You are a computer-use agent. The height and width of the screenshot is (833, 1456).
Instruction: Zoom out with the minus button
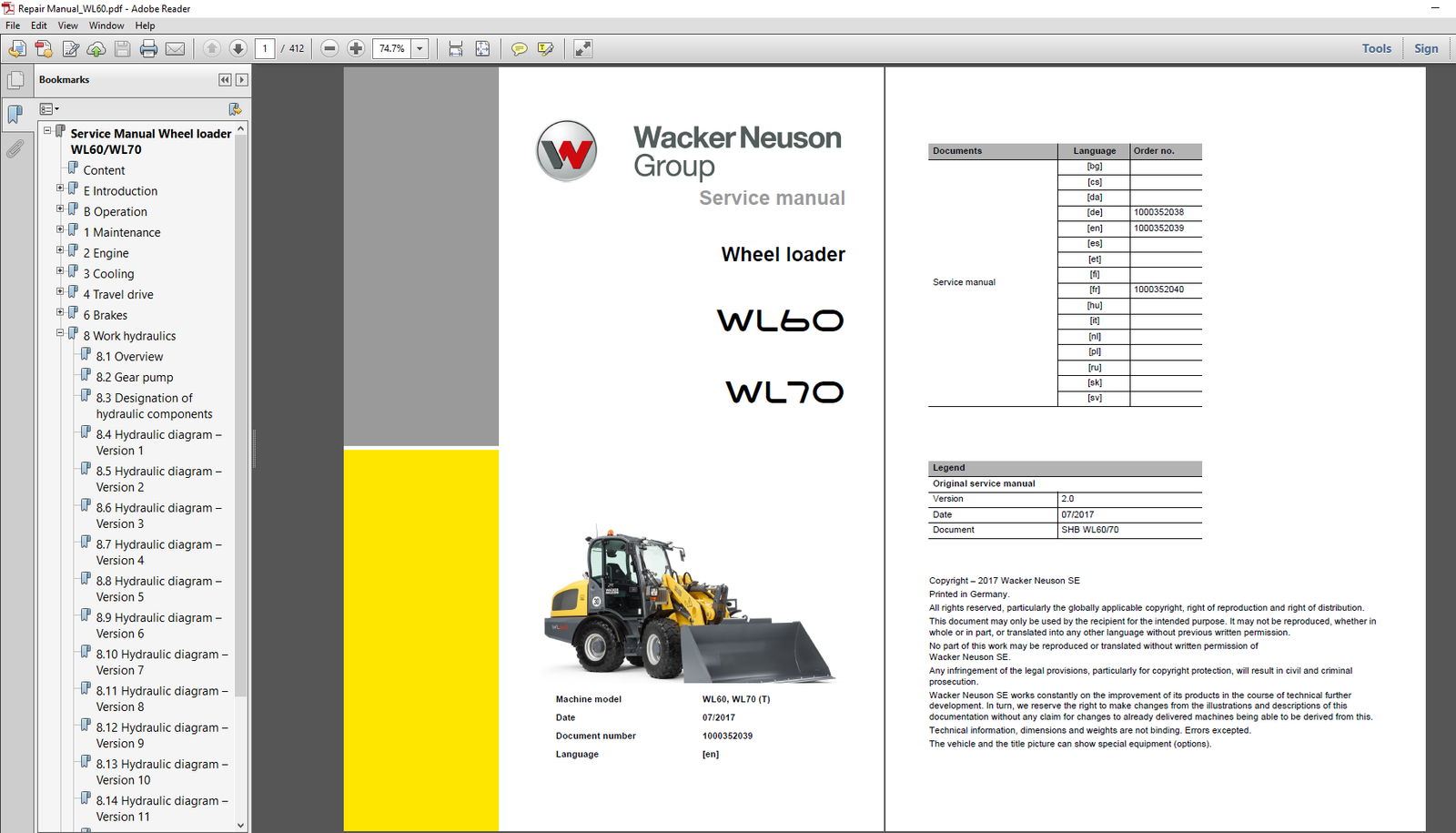tap(329, 48)
